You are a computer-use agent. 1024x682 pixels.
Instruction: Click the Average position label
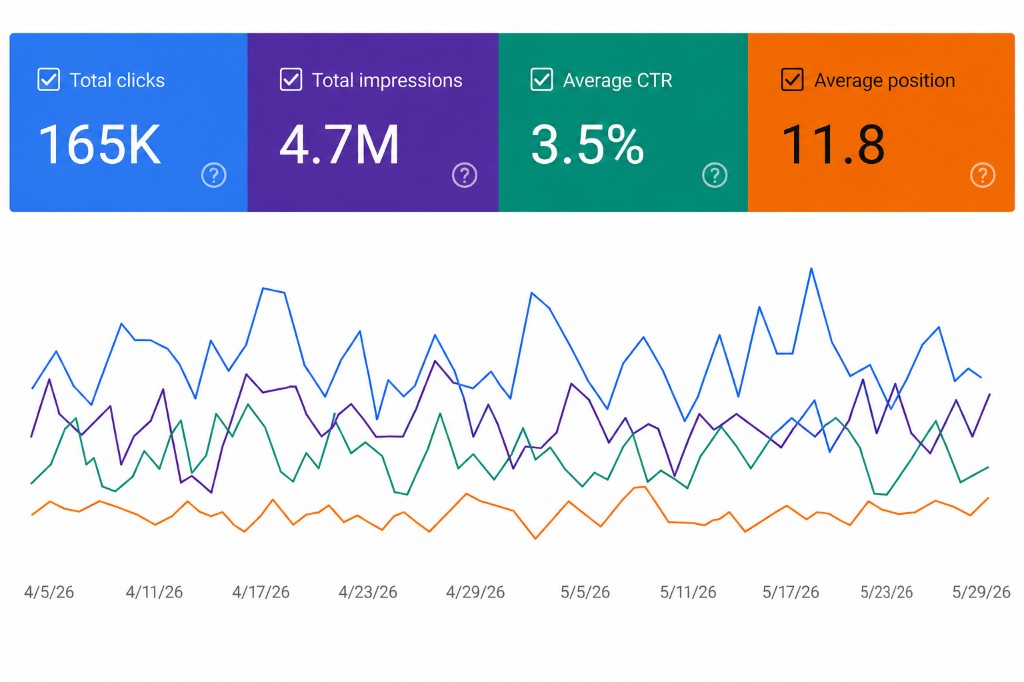(x=884, y=80)
